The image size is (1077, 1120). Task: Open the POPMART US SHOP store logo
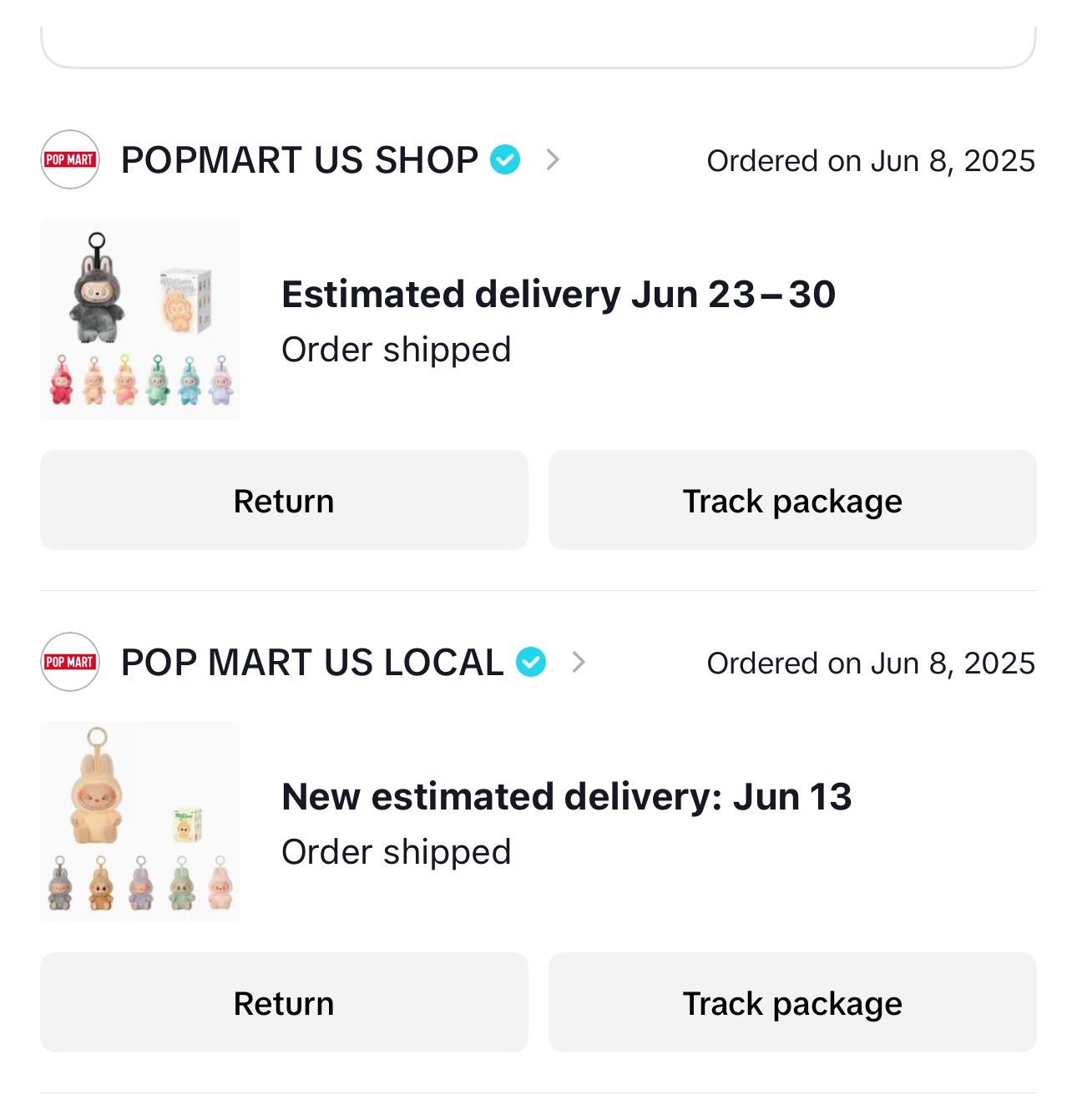click(70, 159)
